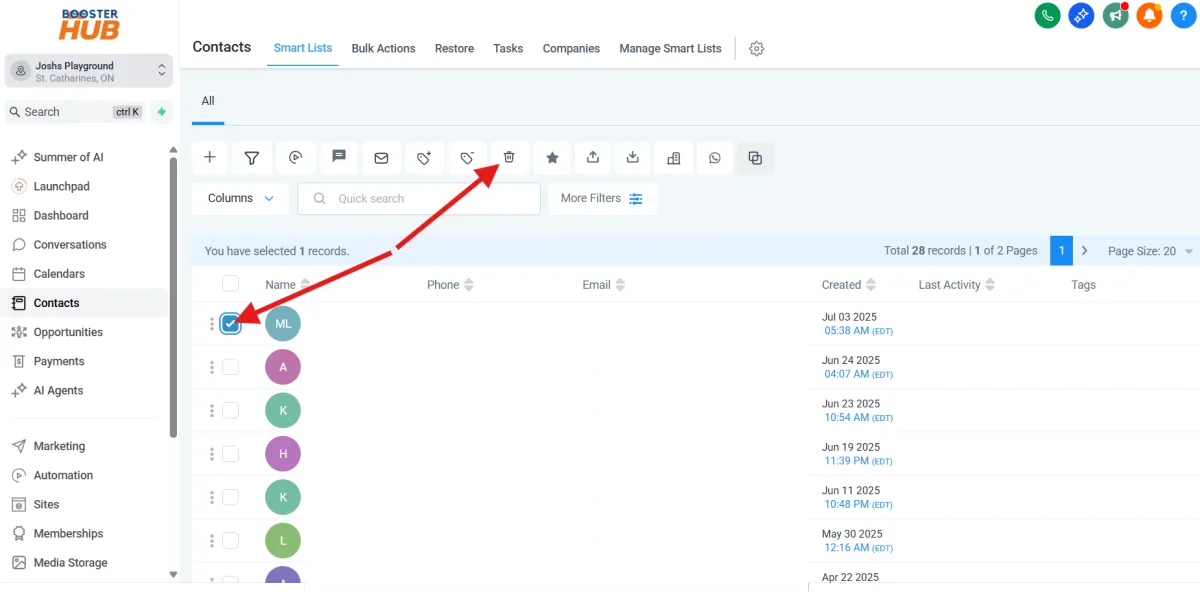Click the ML contact avatar

pos(283,324)
